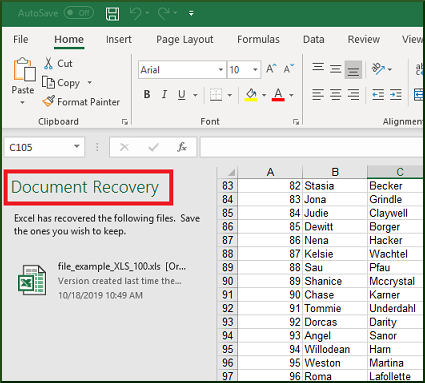Expand the font size dropdown
The image size is (425, 383).
coord(255,70)
